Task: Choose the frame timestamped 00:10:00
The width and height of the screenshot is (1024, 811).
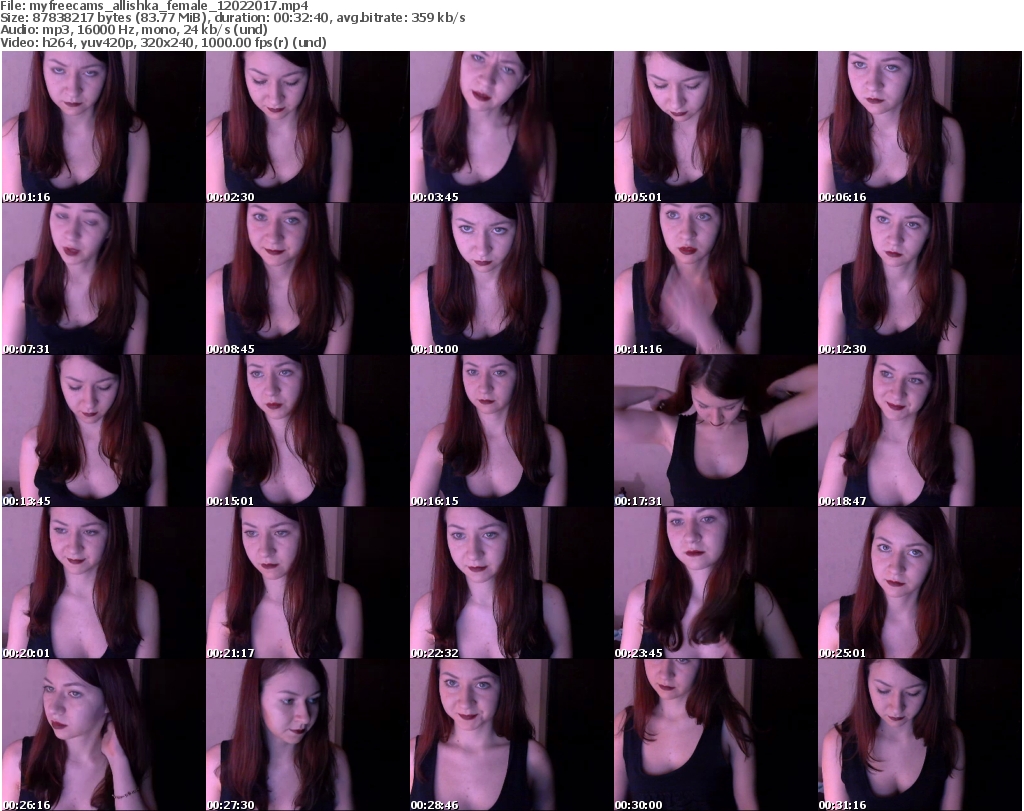Action: [x=511, y=279]
